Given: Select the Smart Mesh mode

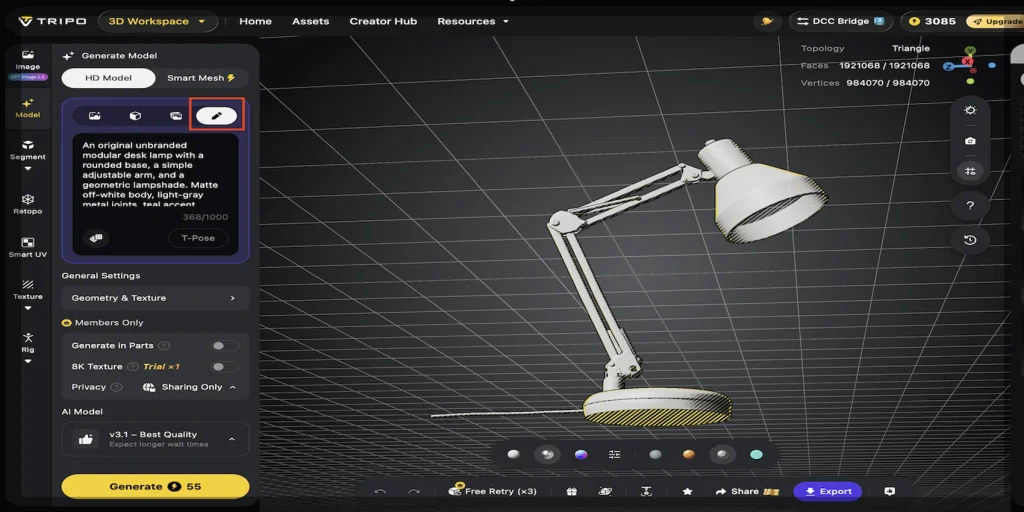Looking at the screenshot, I should click(x=201, y=78).
